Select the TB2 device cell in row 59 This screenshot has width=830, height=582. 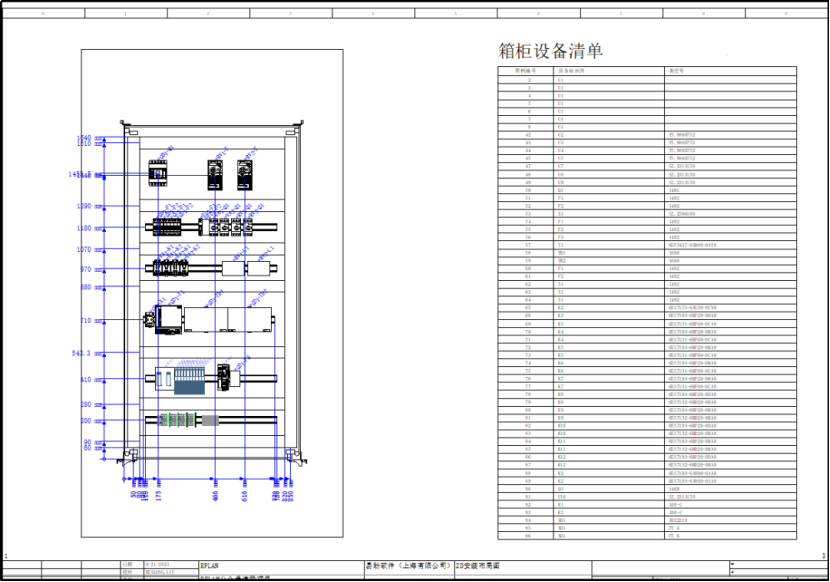609,261
